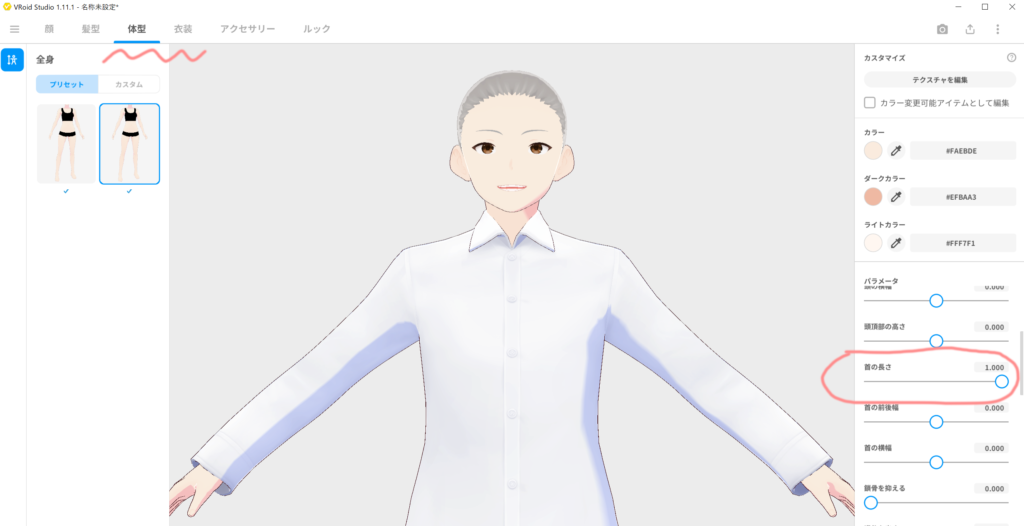Open the 衣装 tab

(x=183, y=29)
